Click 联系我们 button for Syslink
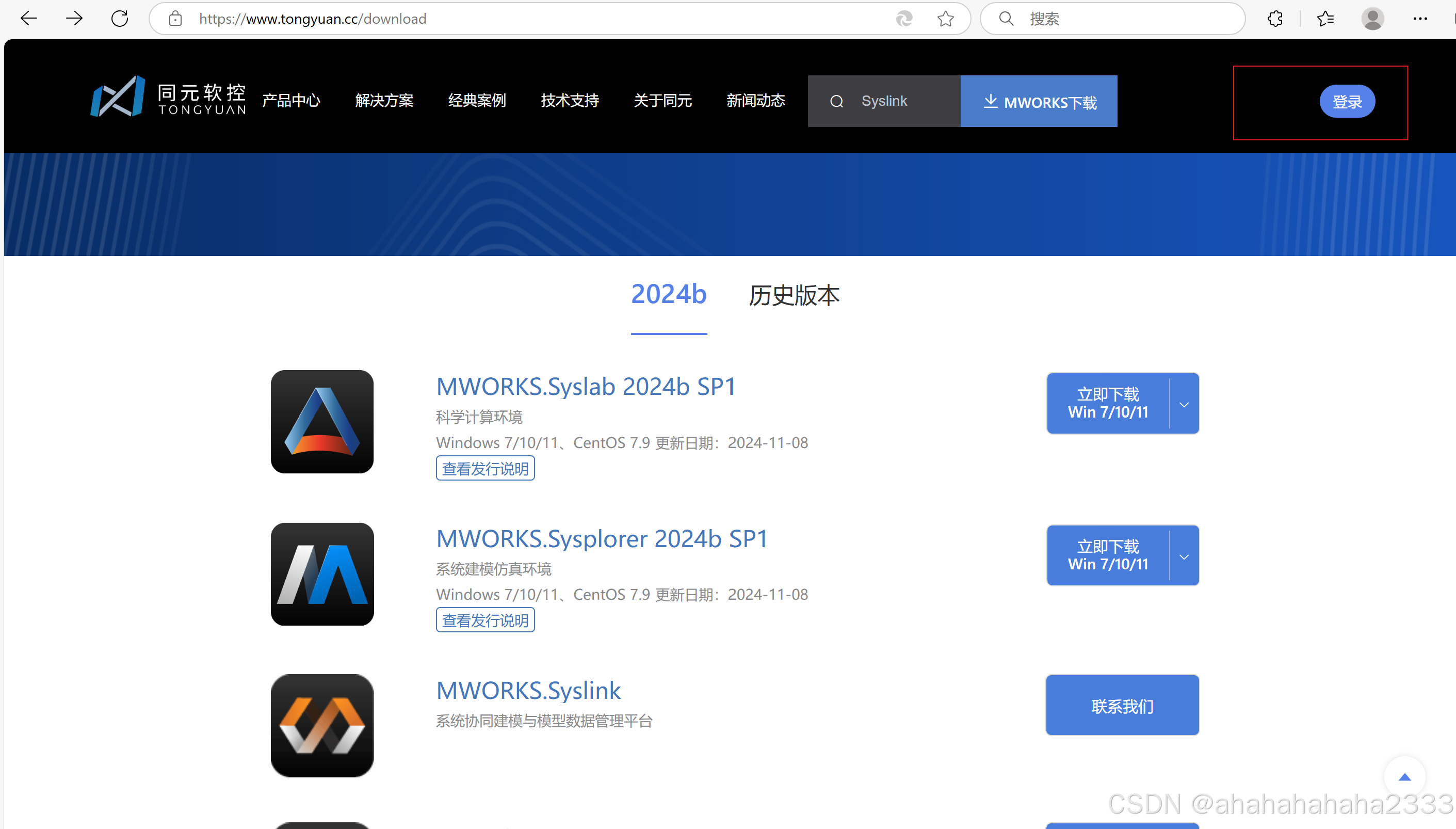The image size is (1456, 829). (x=1122, y=706)
